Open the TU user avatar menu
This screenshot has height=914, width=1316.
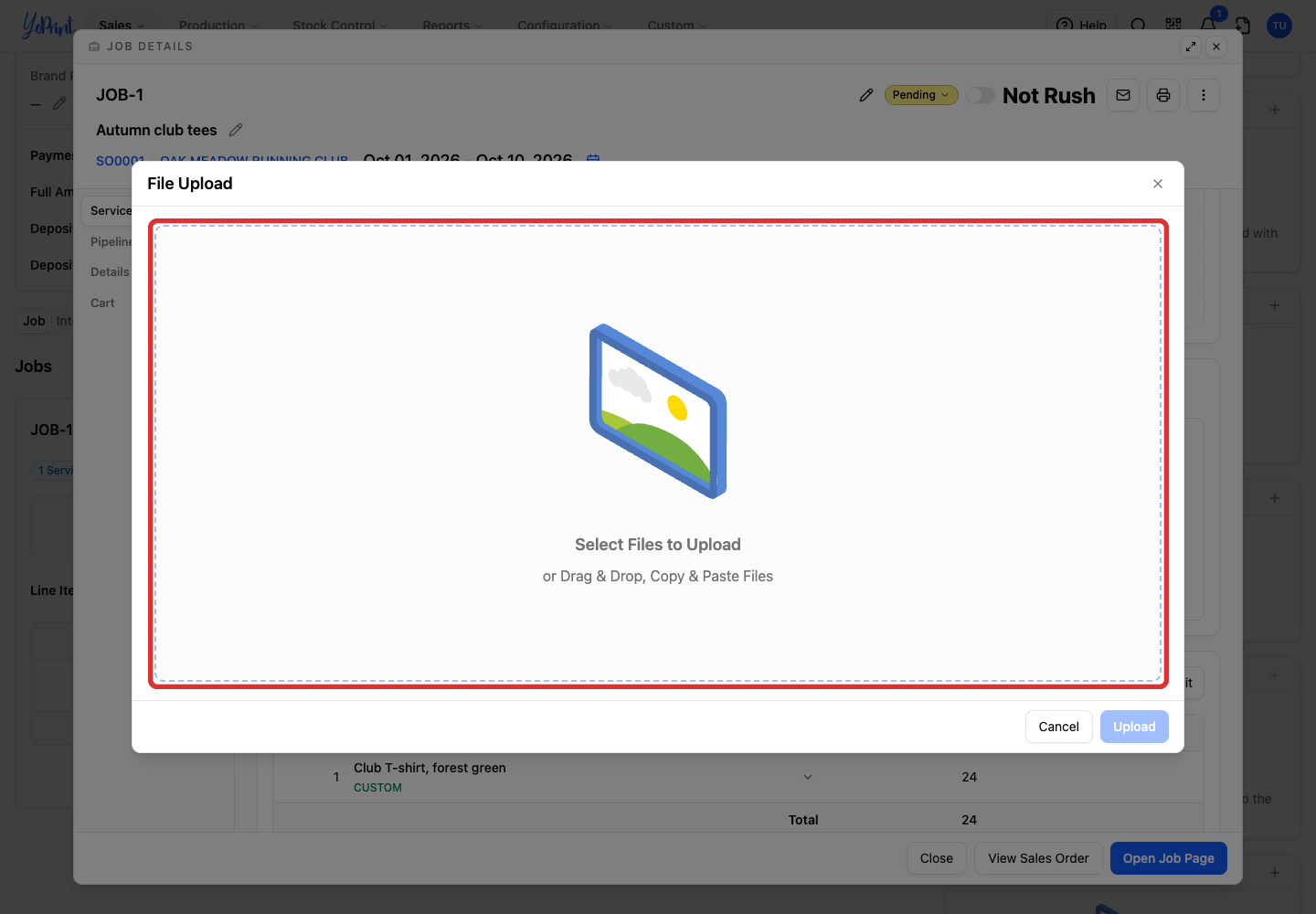(x=1279, y=25)
